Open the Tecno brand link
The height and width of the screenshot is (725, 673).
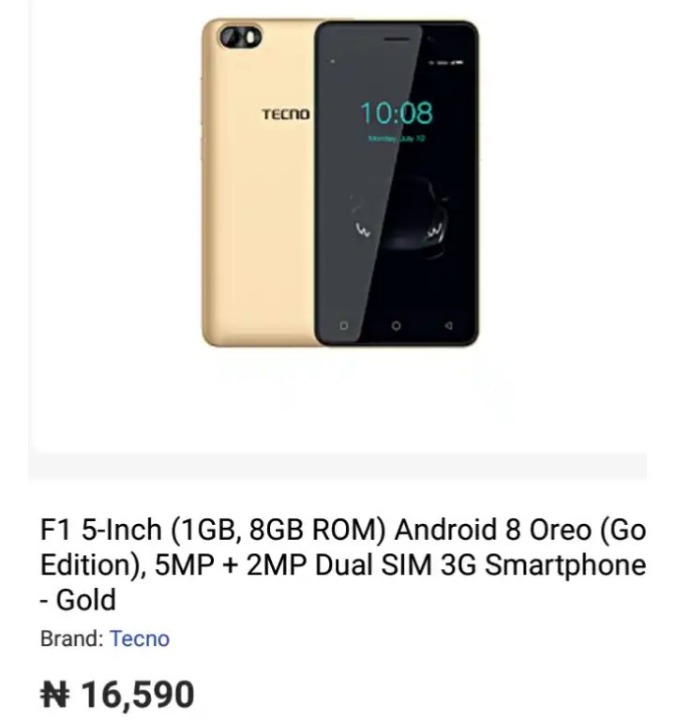coord(140,639)
